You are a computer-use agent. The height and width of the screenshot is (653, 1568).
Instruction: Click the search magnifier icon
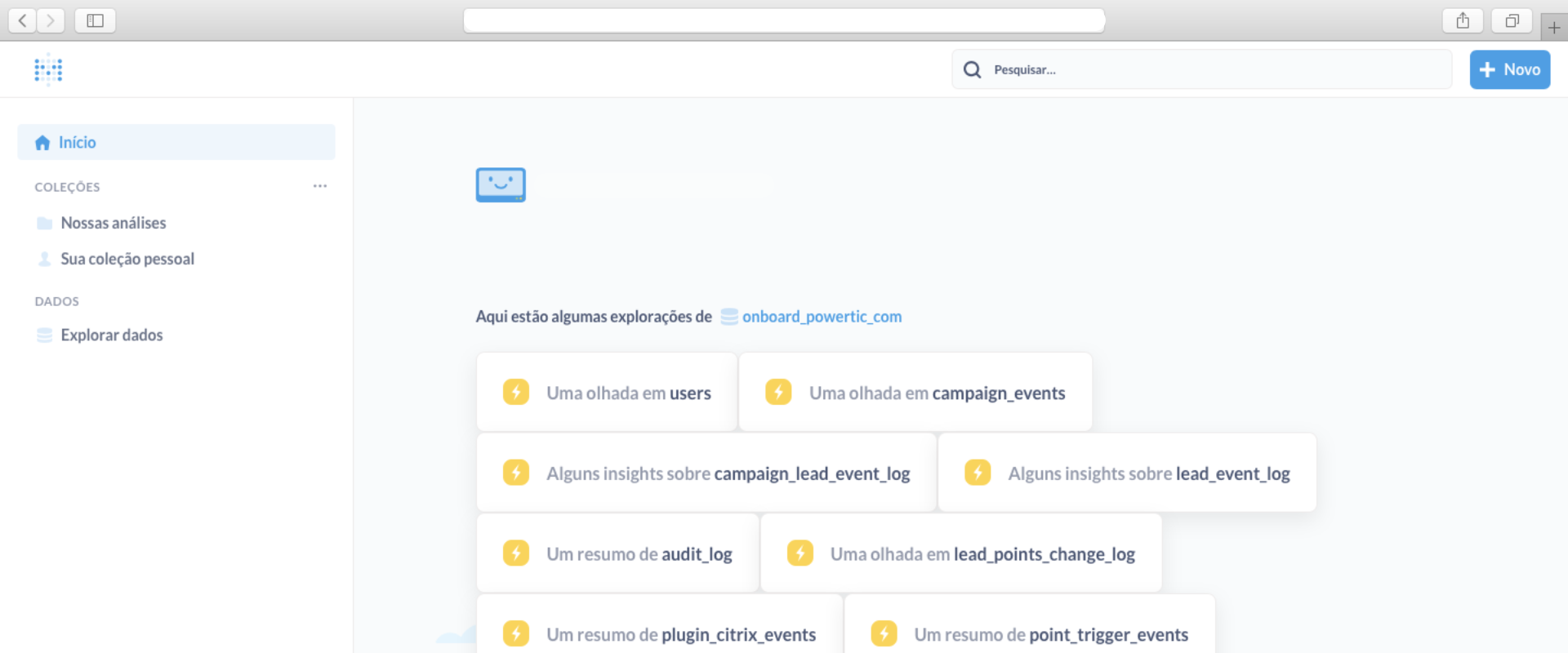(x=972, y=69)
